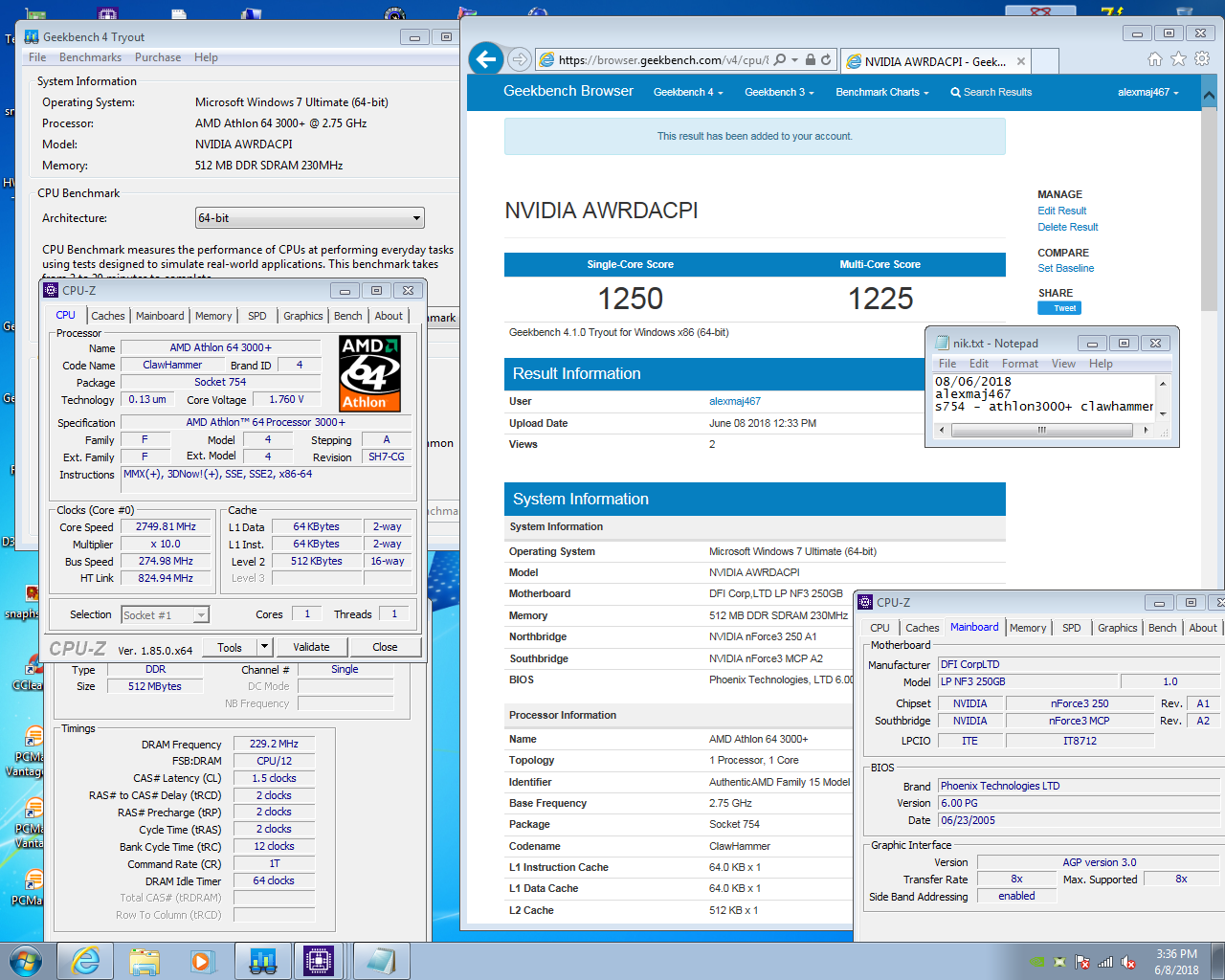Switch to CPU-Z on the taskbar
This screenshot has width=1225, height=980.
320,961
